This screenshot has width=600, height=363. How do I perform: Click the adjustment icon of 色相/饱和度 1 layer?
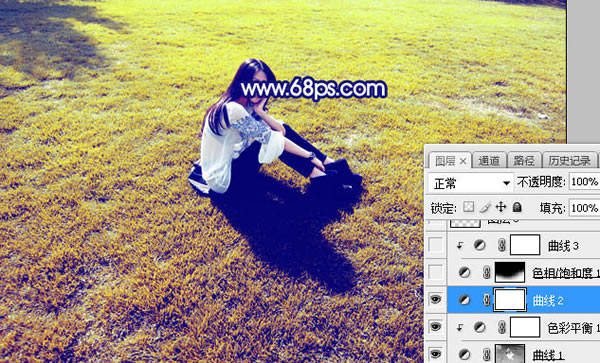coord(464,273)
